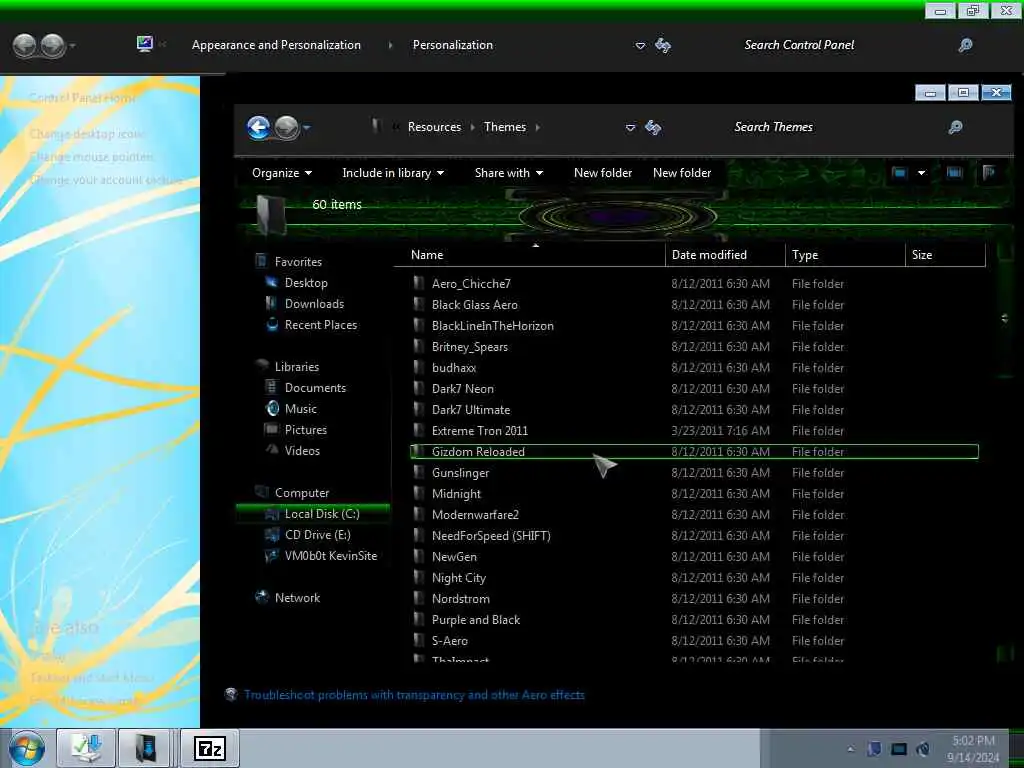The image size is (1024, 768).
Task: Select Desktop in Favorites
Action: click(x=306, y=283)
